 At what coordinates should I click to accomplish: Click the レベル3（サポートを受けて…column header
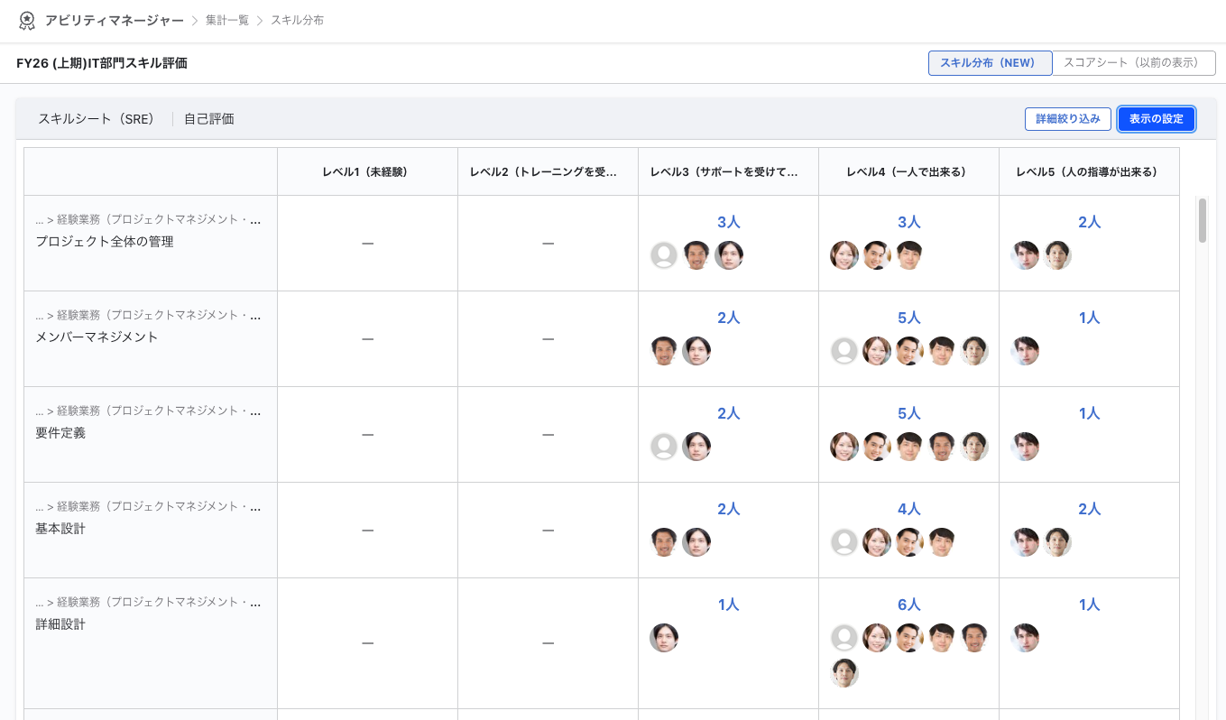pyautogui.click(x=728, y=172)
